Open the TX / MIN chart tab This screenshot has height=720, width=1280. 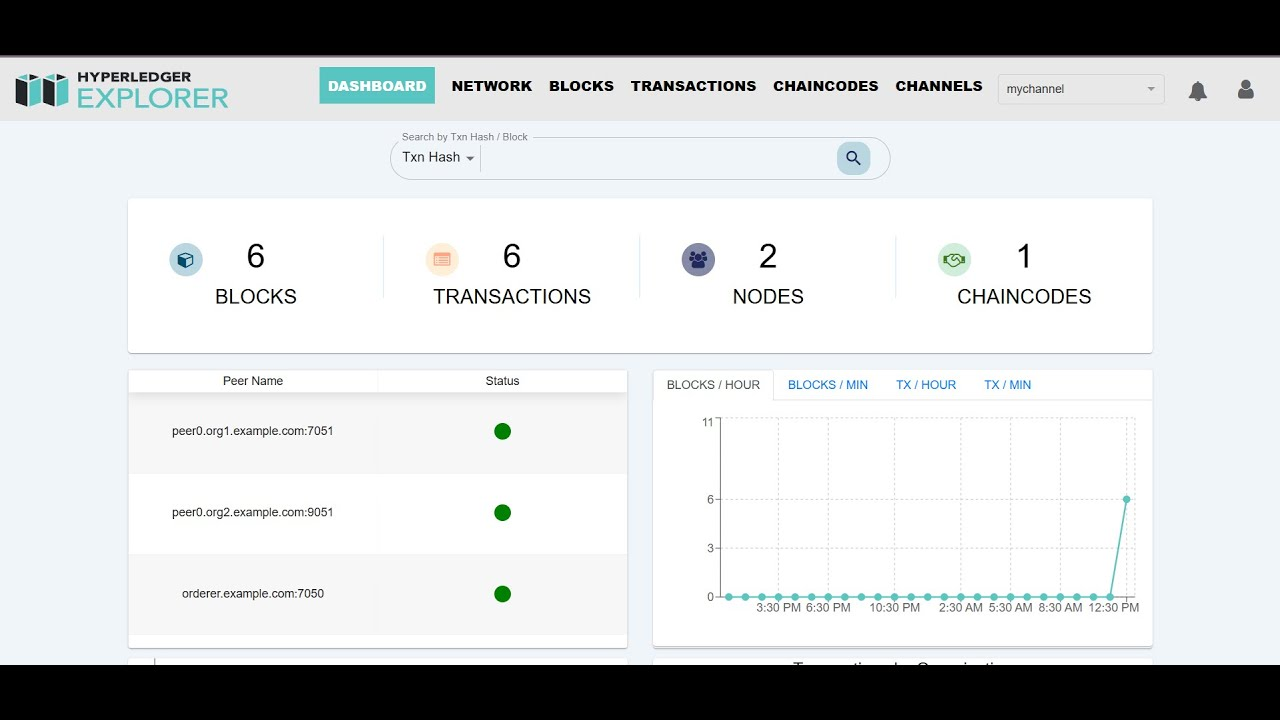1007,385
